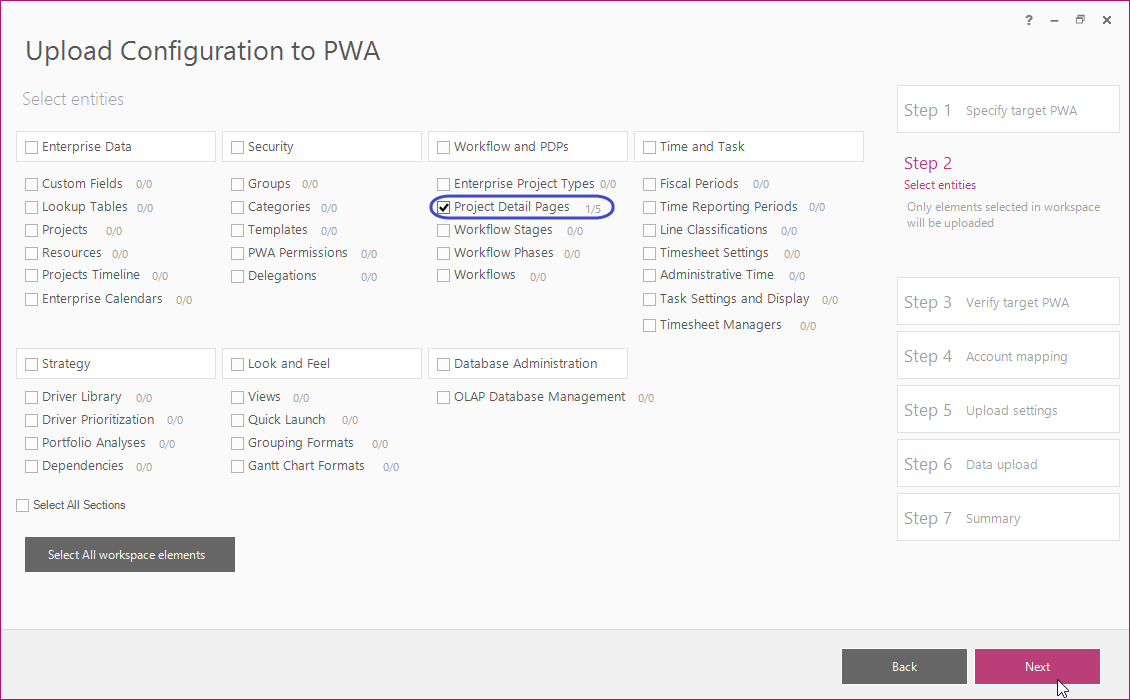Open Step 7 Summary
Image resolution: width=1130 pixels, height=700 pixels.
tap(1008, 518)
